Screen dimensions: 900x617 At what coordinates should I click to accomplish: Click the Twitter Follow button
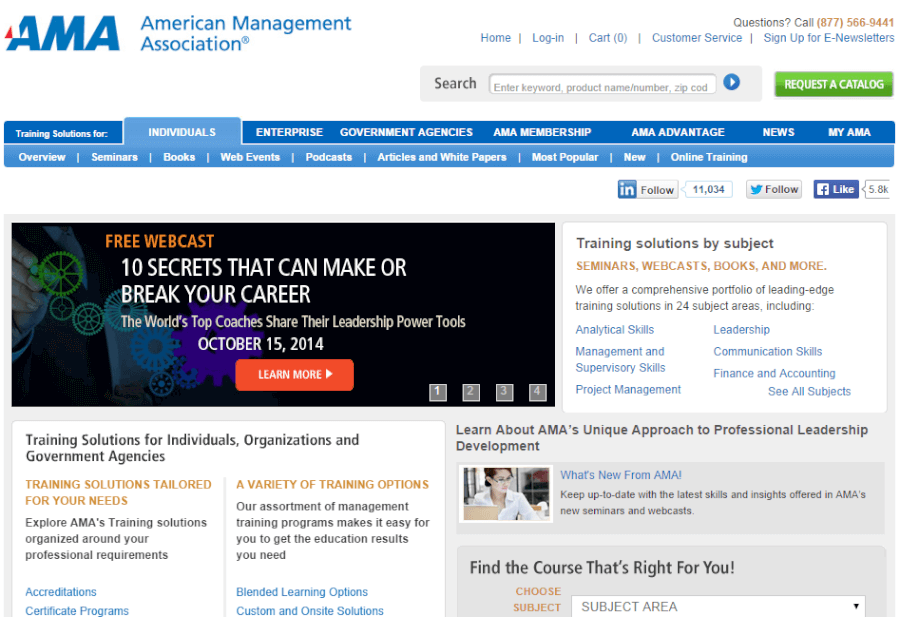774,189
